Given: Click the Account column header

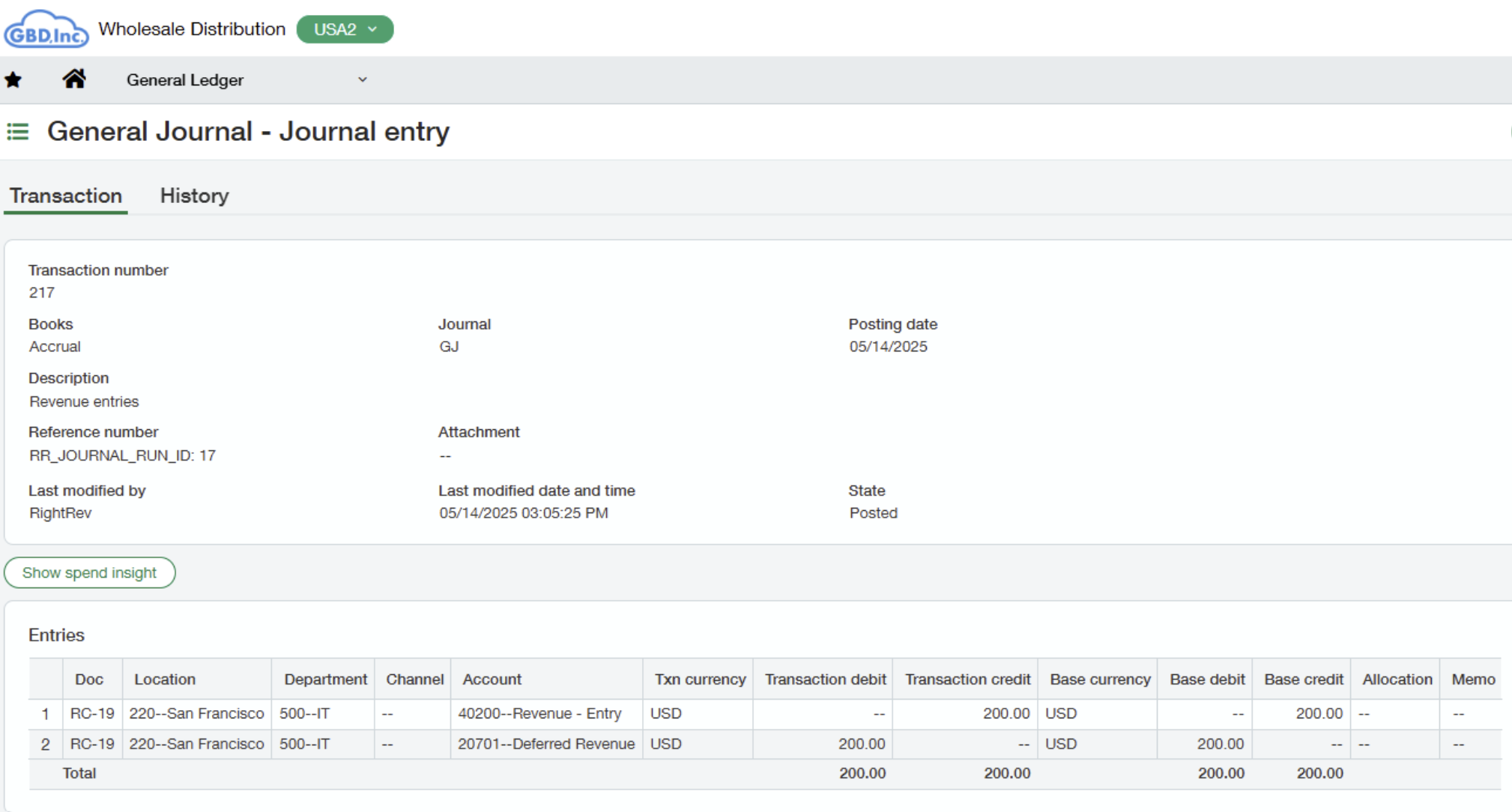Looking at the screenshot, I should (492, 679).
